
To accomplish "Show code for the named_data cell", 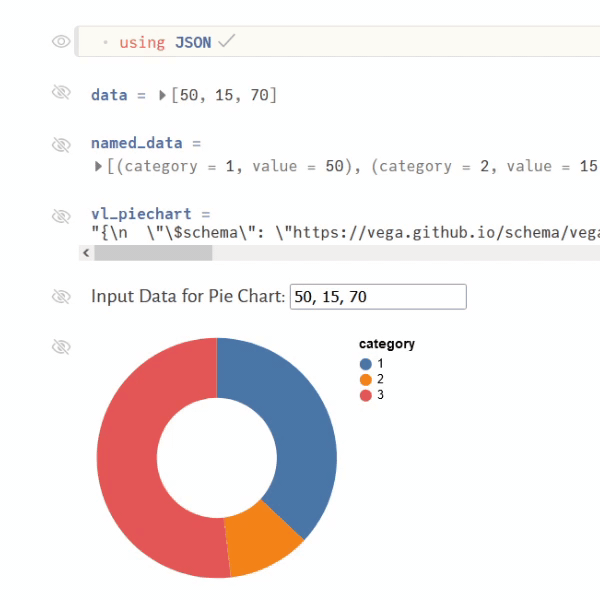I will pyautogui.click(x=61, y=145).
